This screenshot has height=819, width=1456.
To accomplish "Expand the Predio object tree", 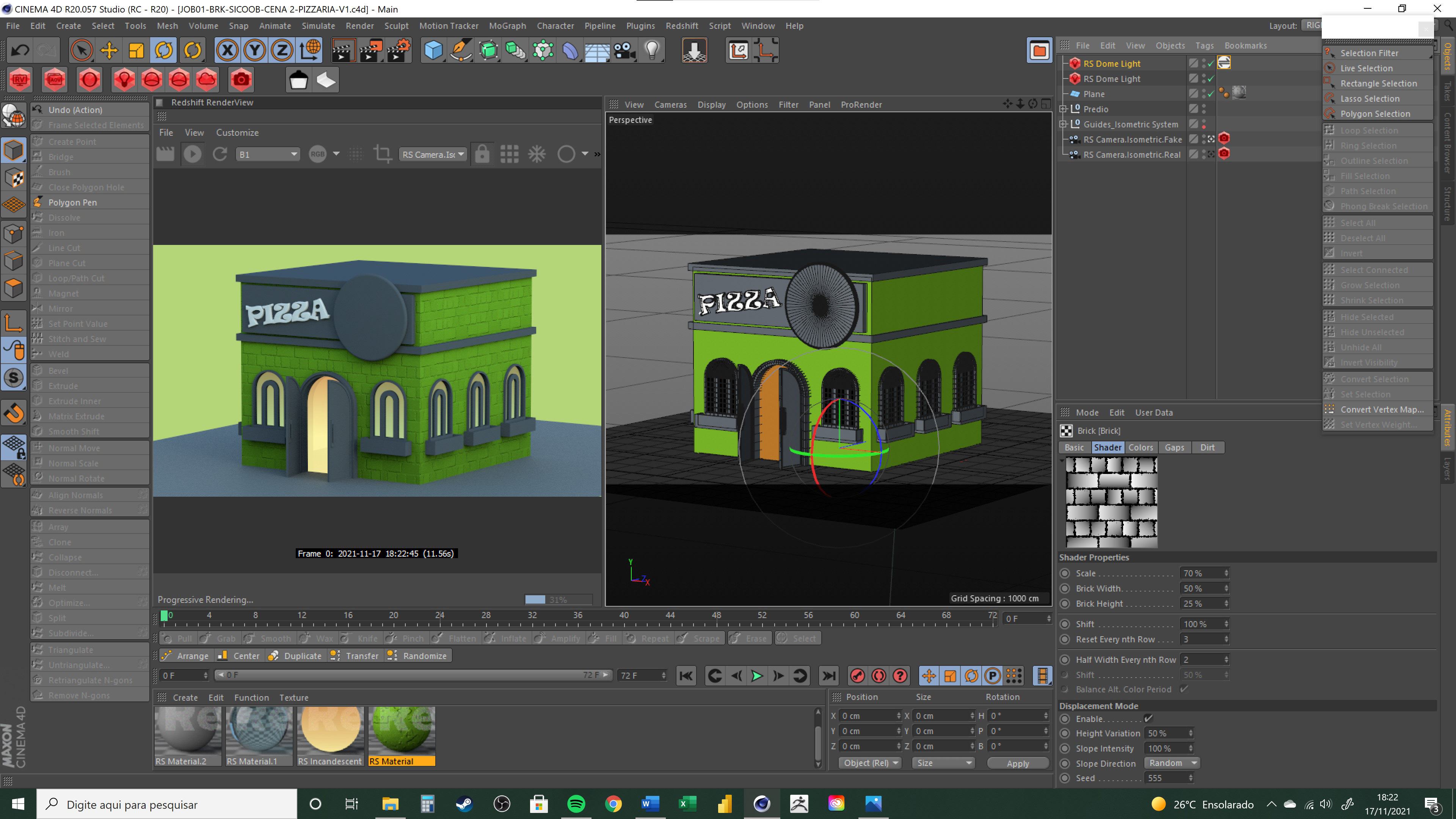I will click(x=1062, y=109).
